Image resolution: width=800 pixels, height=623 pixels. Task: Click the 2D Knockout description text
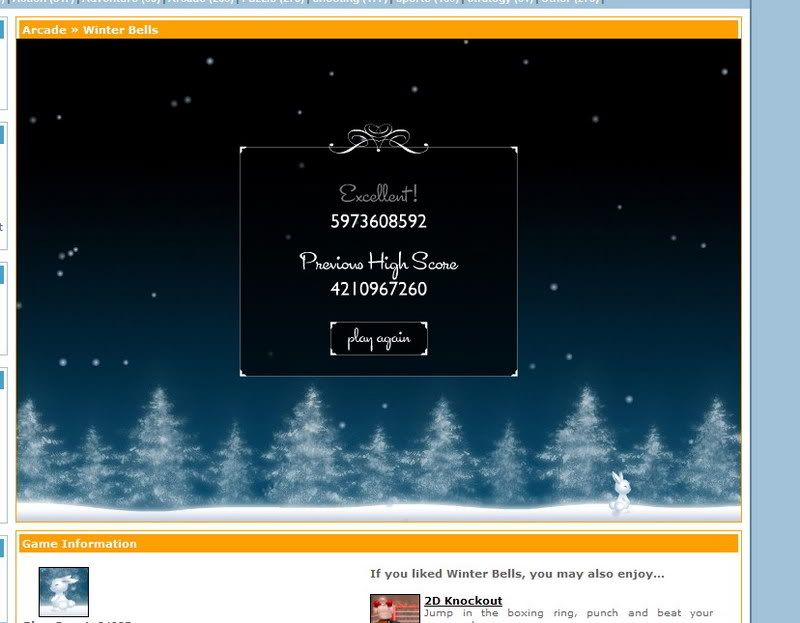(x=568, y=616)
